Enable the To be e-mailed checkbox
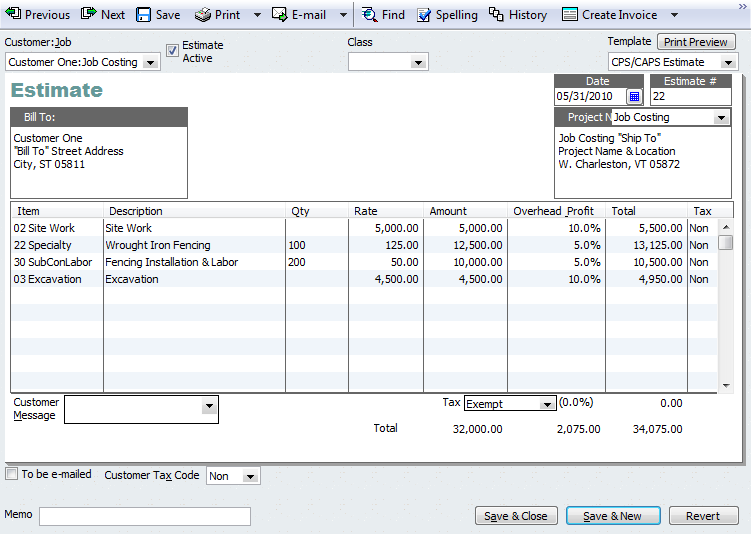This screenshot has height=534, width=751. click(12, 474)
